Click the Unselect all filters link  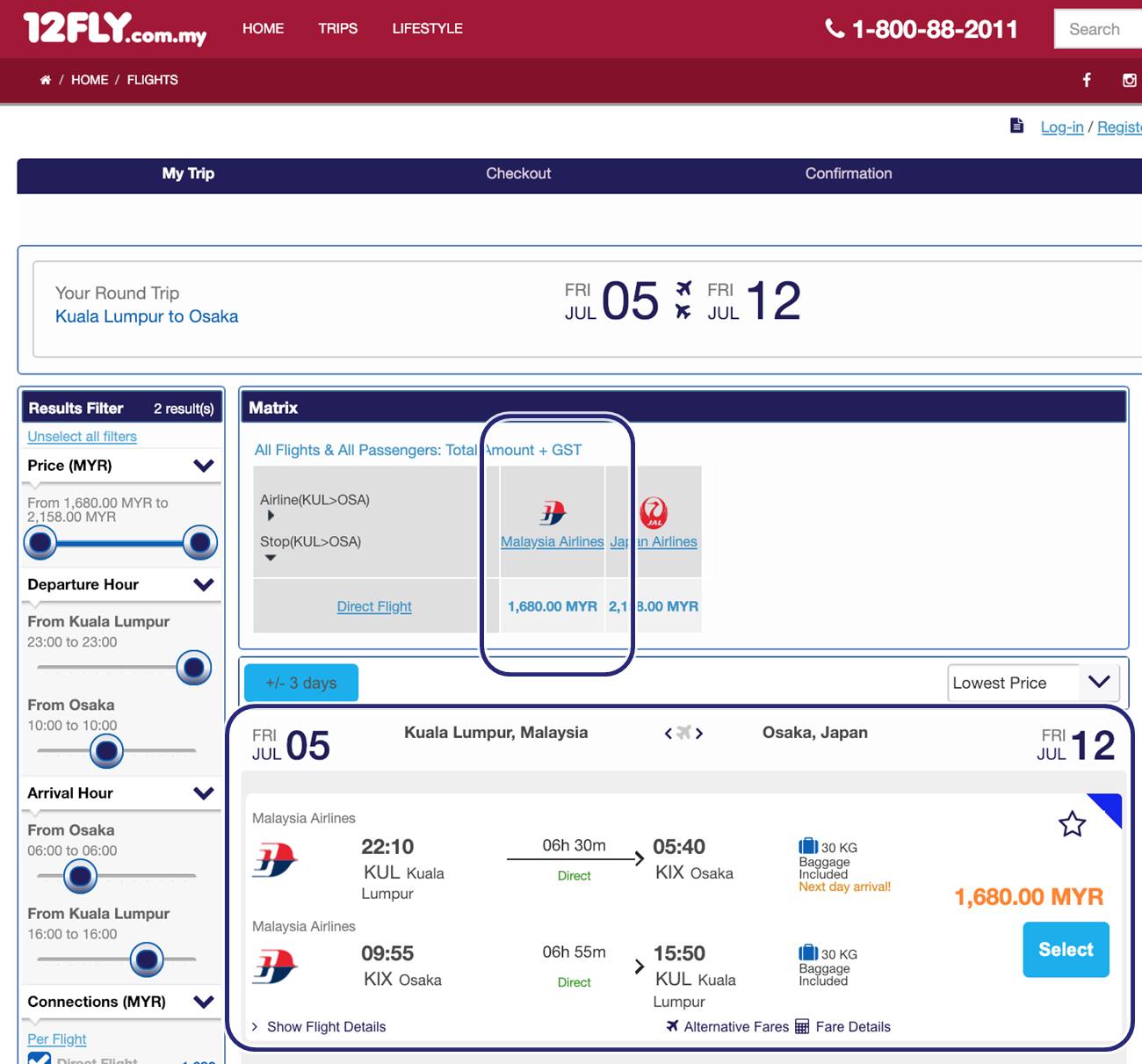pyautogui.click(x=82, y=437)
